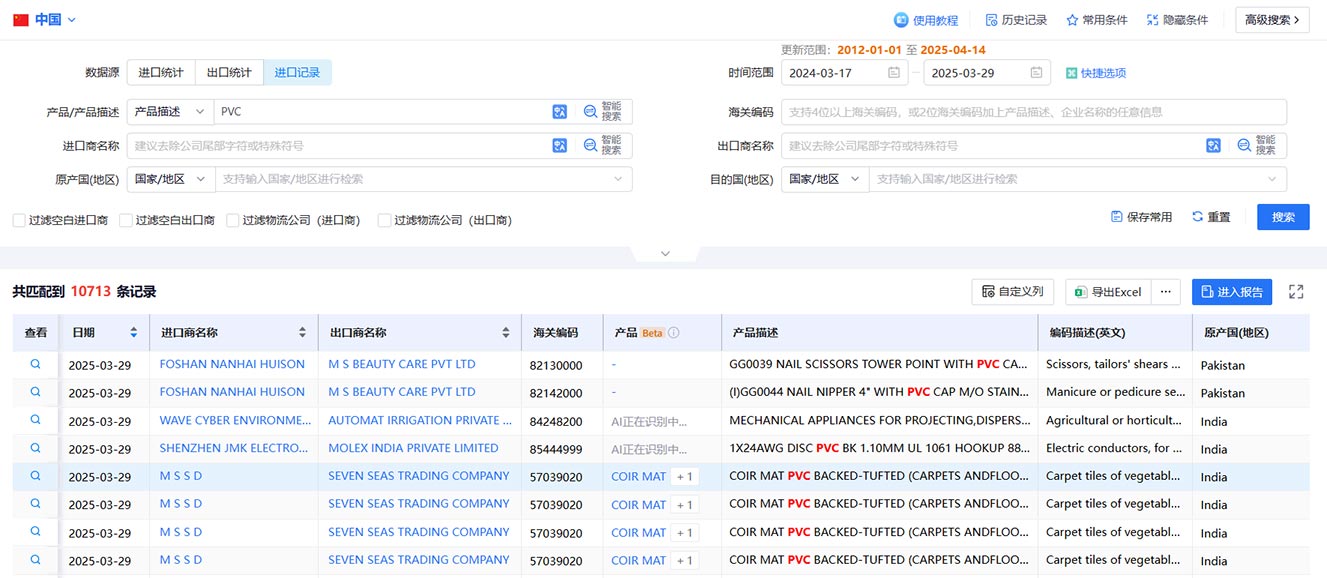Viewport: 1327px width, 578px height.
Task: Toggle fullscreen for the results table
Action: [x=1296, y=292]
